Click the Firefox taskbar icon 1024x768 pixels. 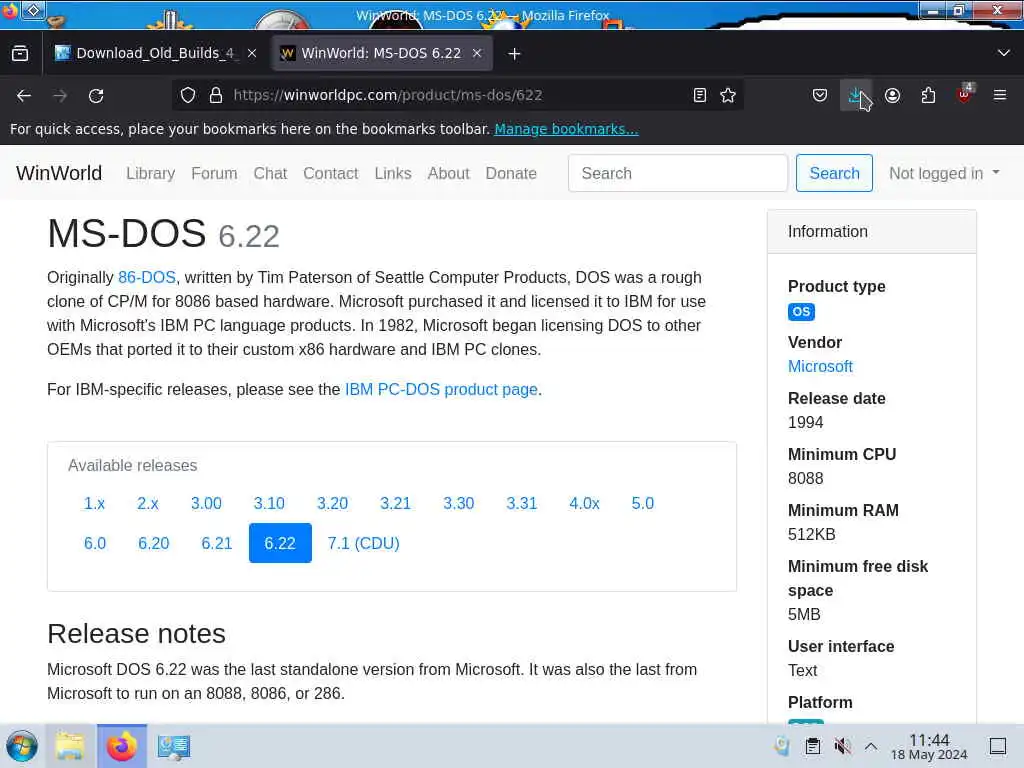click(x=122, y=746)
